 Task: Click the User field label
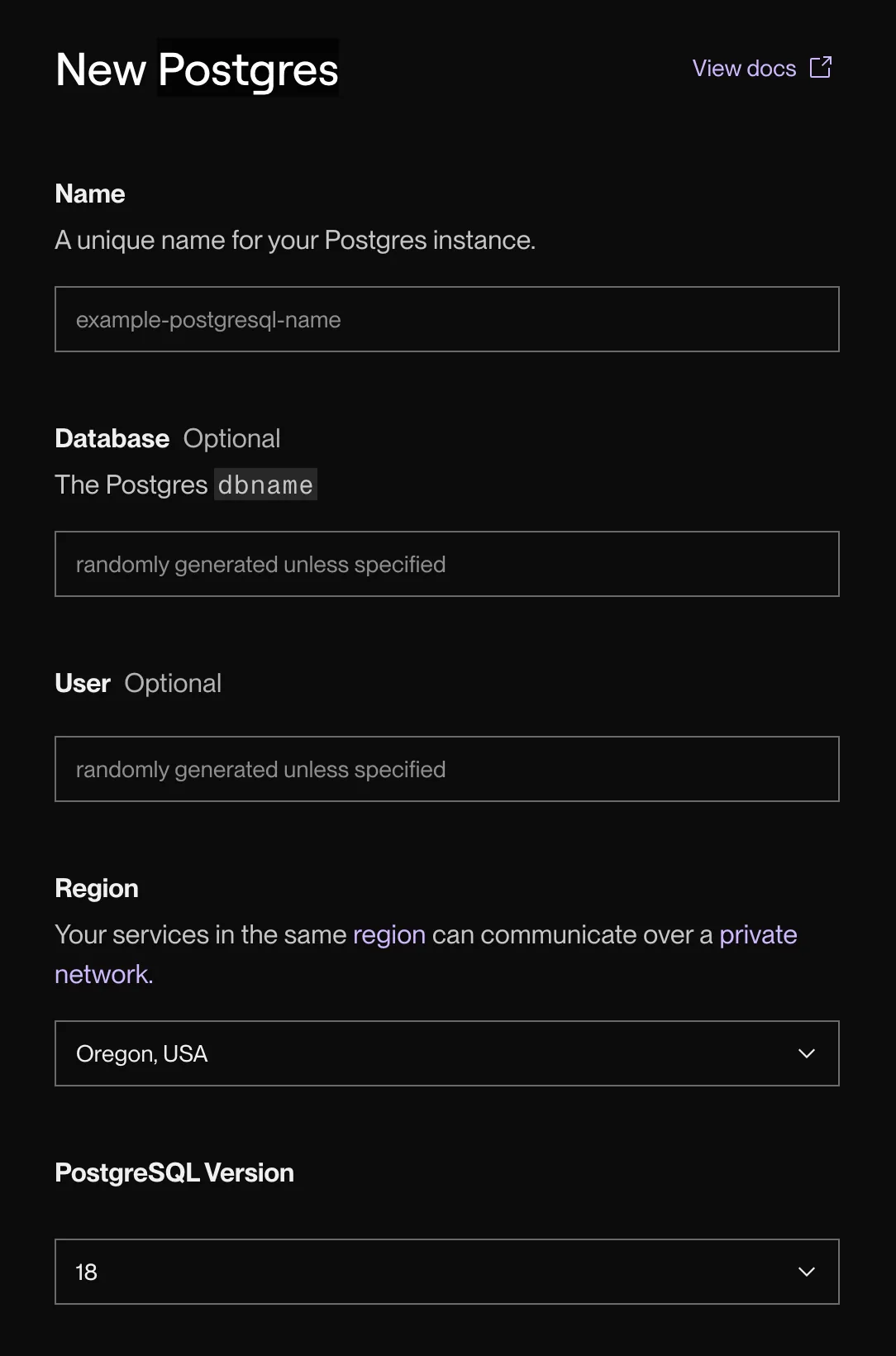[x=82, y=684]
